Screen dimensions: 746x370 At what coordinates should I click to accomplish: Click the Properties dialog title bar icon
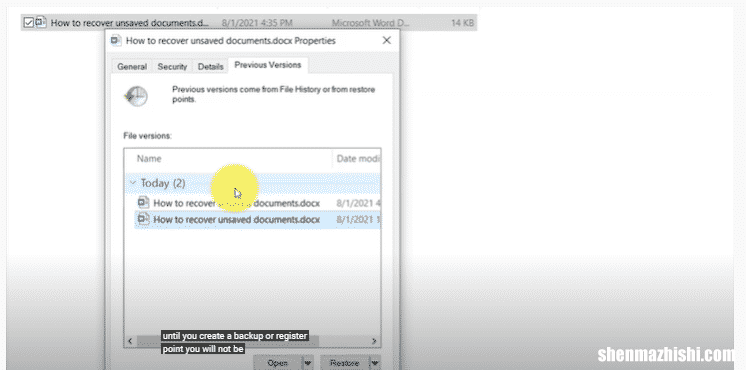tap(116, 41)
